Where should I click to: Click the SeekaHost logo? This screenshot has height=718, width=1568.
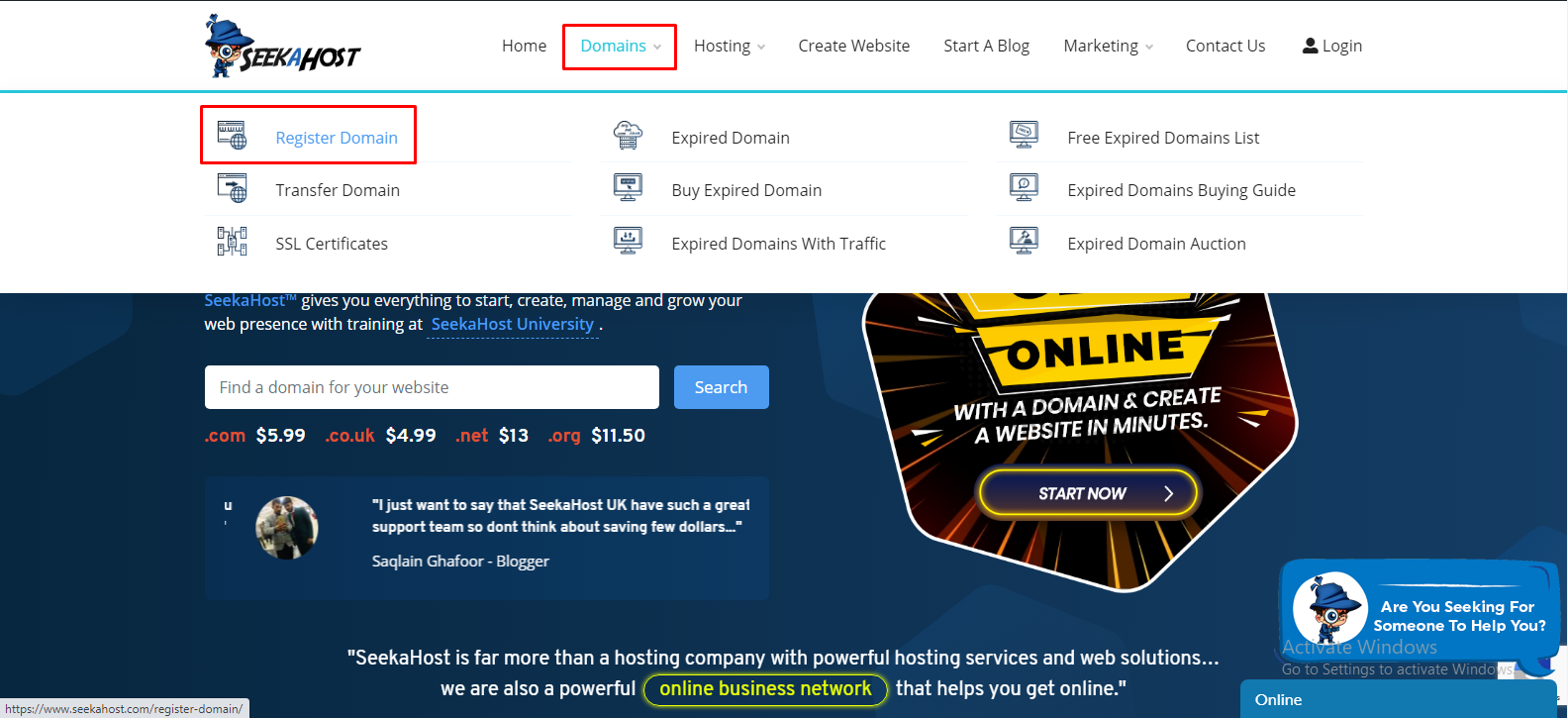tap(282, 46)
